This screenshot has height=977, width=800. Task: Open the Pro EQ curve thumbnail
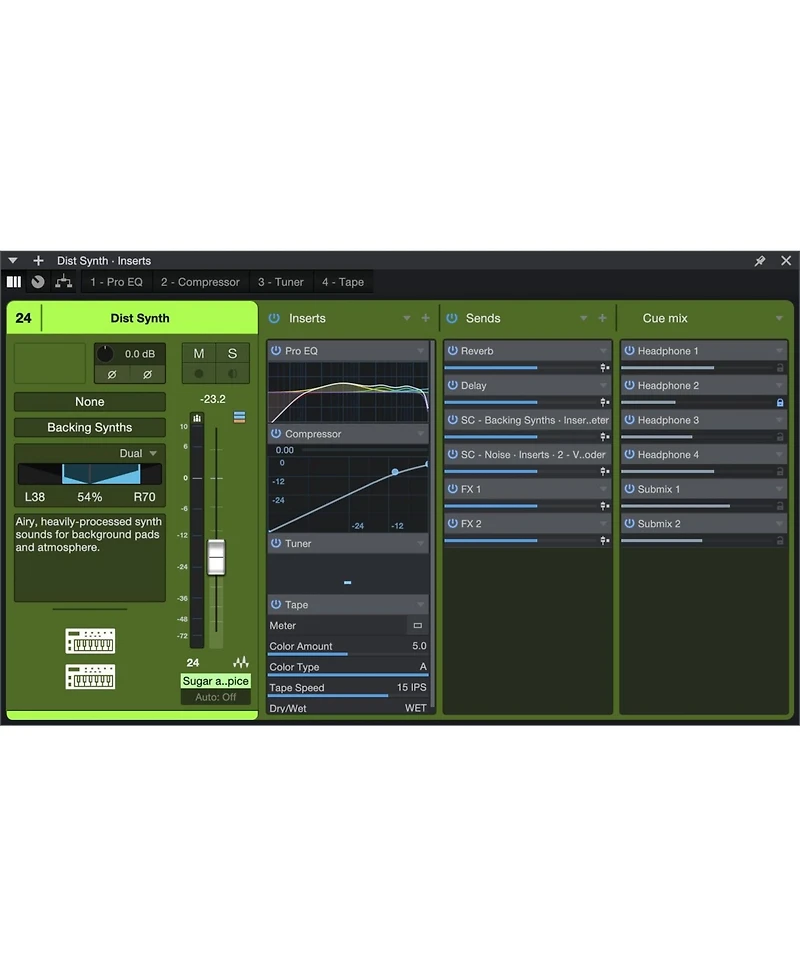click(348, 393)
